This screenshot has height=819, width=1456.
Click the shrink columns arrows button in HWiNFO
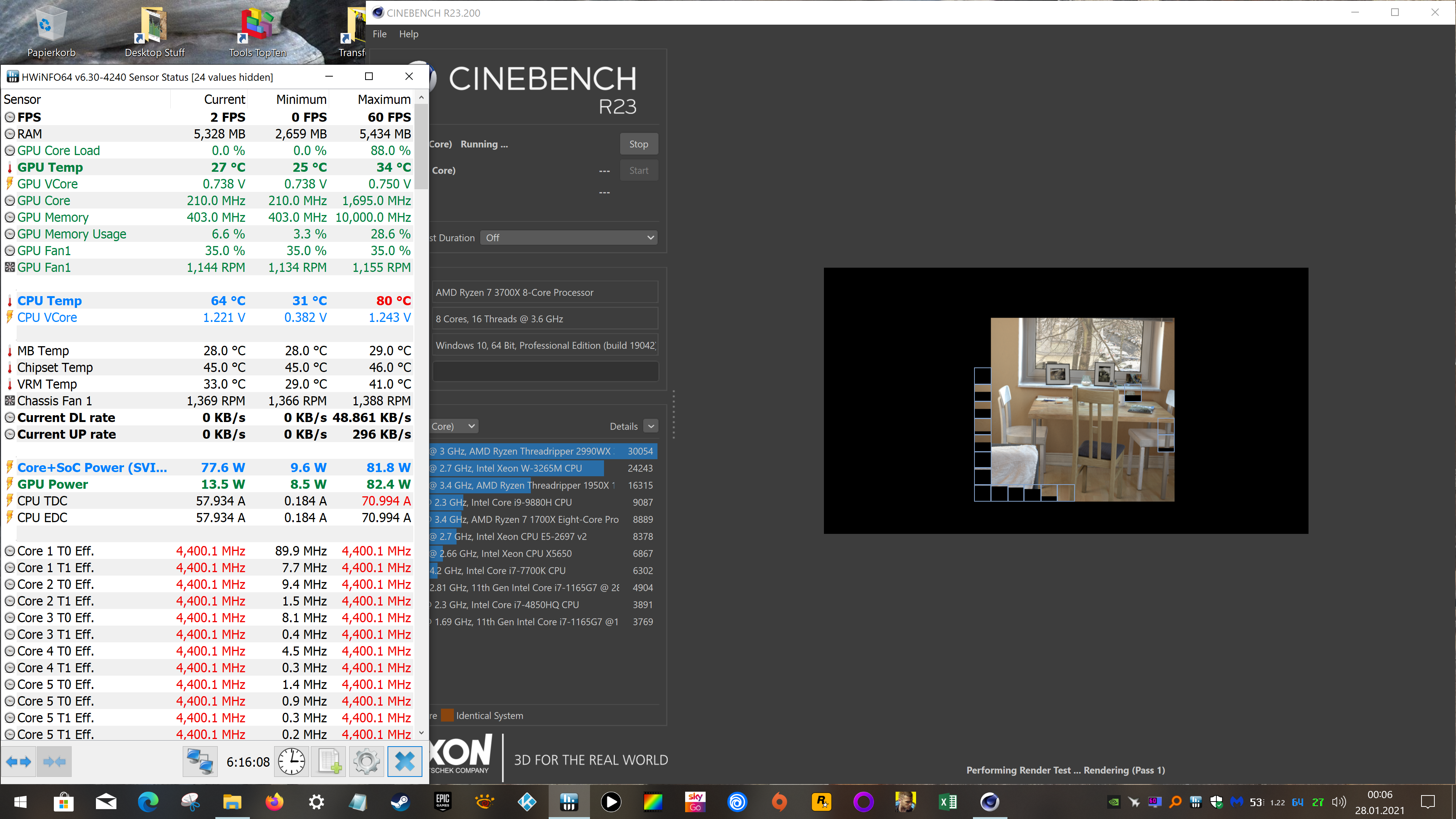coord(54,761)
